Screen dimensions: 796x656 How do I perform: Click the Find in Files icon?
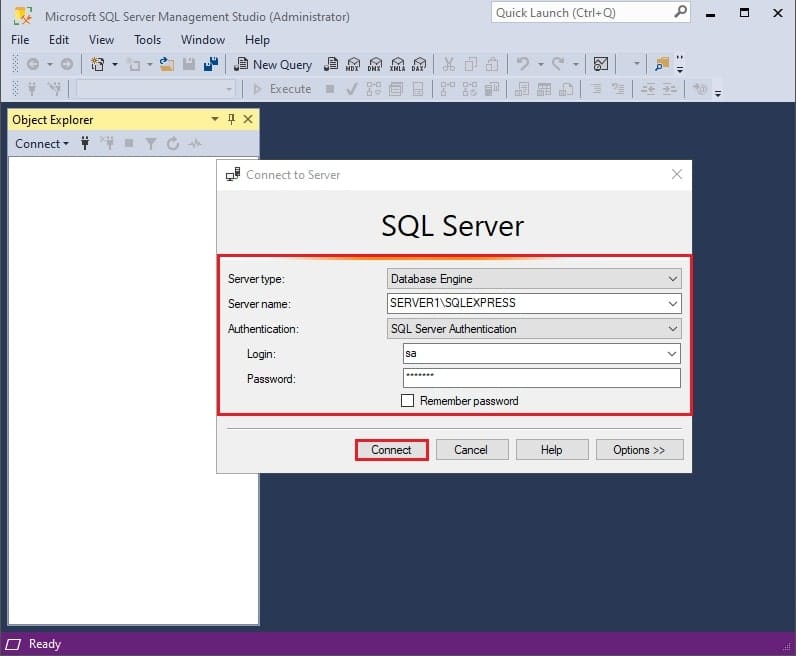point(661,64)
